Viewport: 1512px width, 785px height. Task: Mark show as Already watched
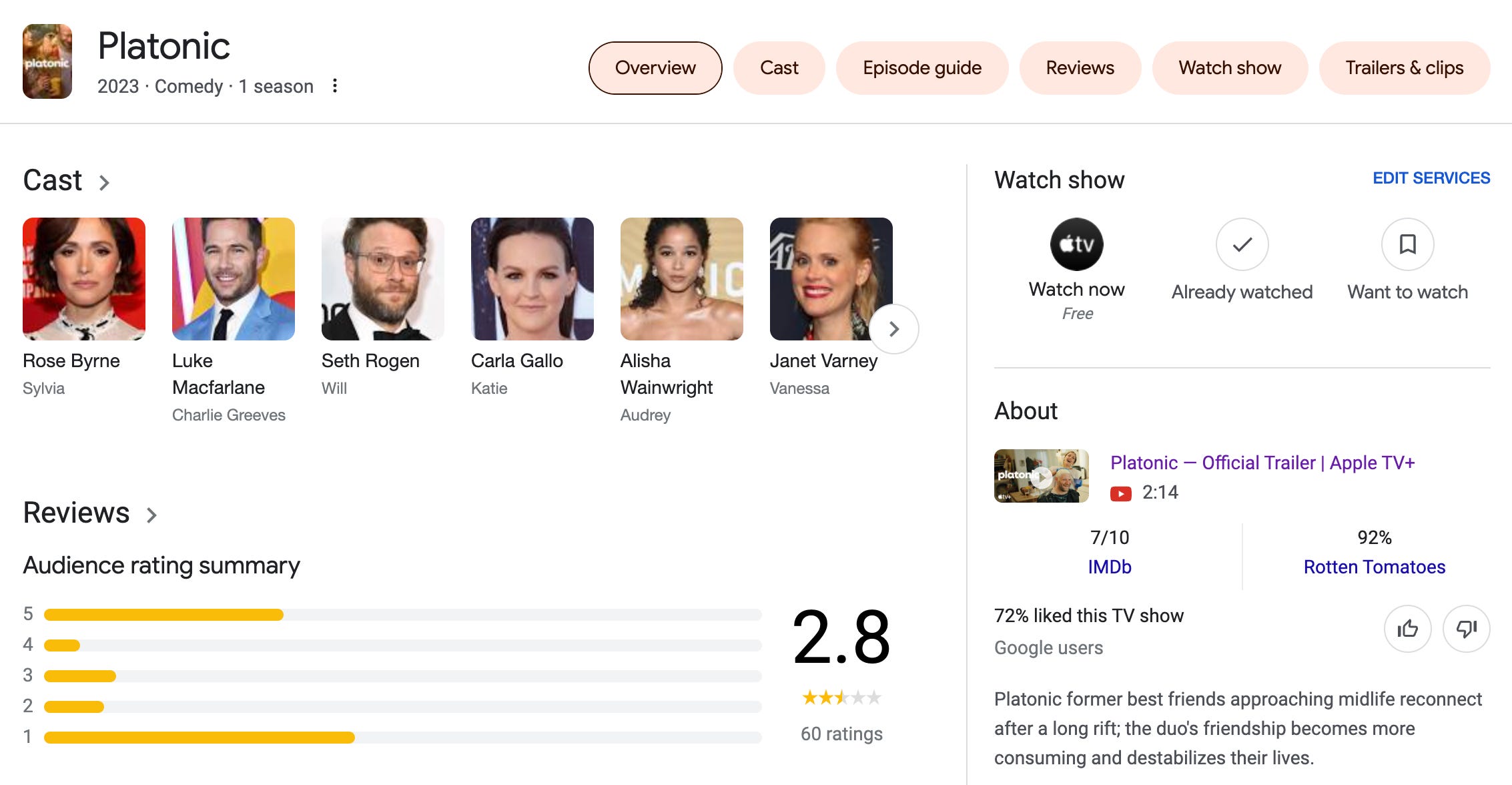point(1242,244)
